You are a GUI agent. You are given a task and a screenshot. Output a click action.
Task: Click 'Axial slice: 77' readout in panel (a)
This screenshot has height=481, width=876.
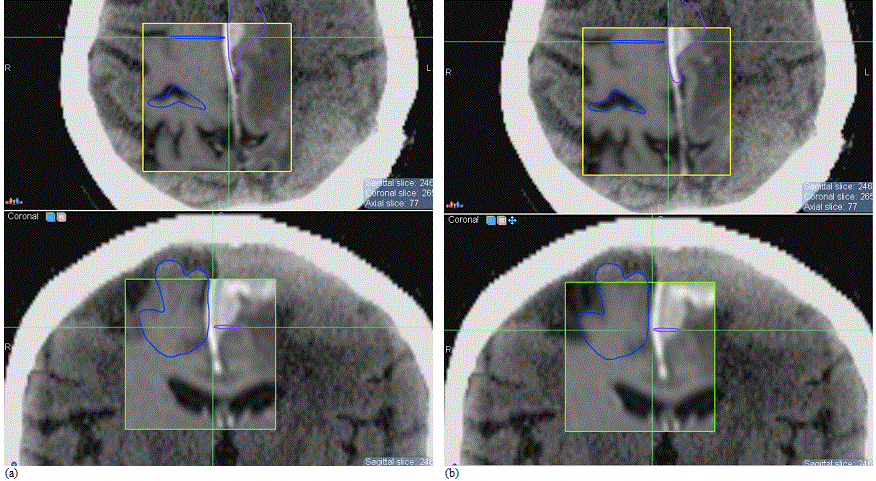coord(392,203)
